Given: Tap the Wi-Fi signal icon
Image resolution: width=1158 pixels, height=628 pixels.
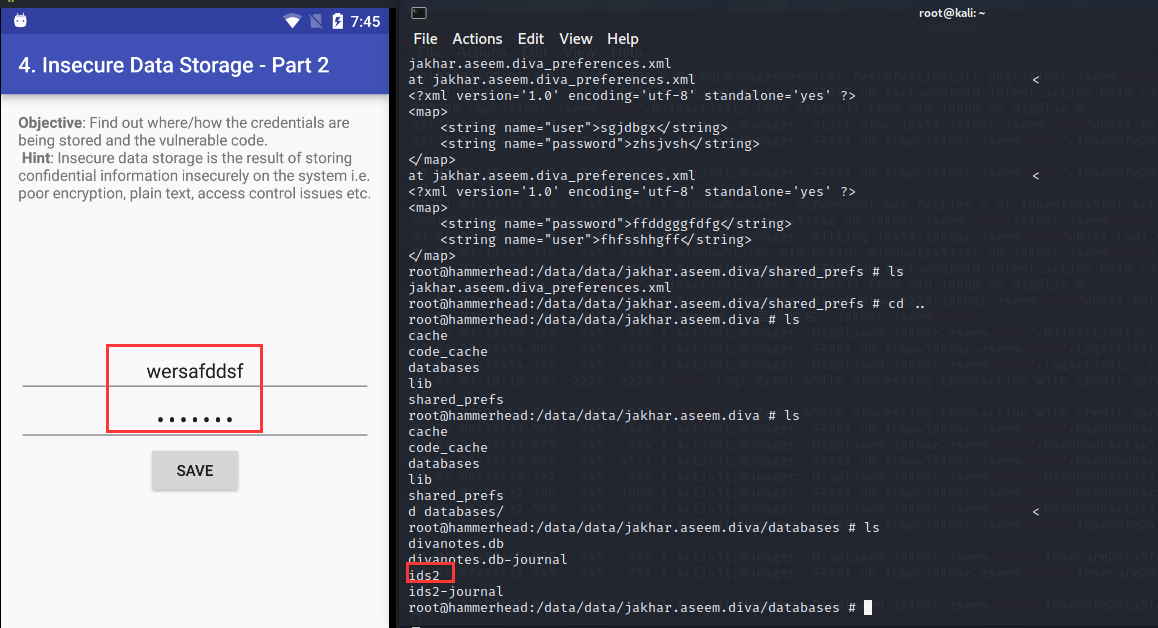Looking at the screenshot, I should click(292, 21).
